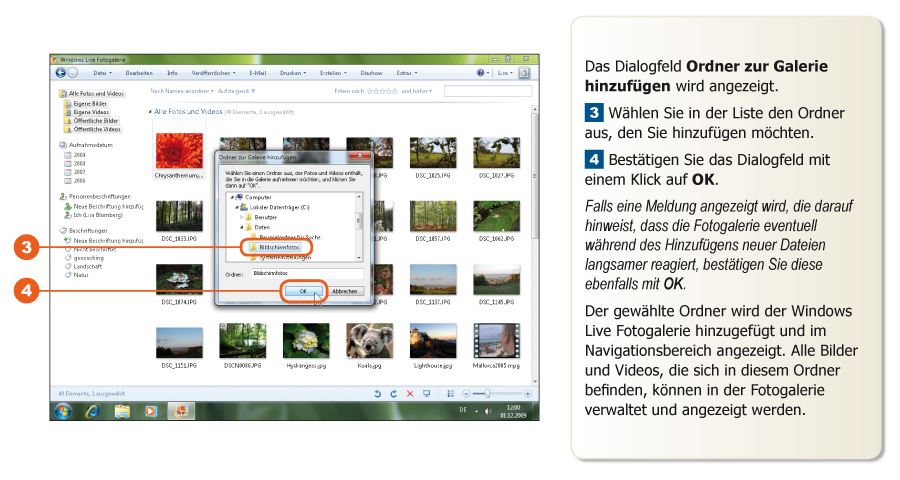Open the 'Nach Namen anordnen' dropdown
This screenshot has width=900, height=480.
[181, 91]
